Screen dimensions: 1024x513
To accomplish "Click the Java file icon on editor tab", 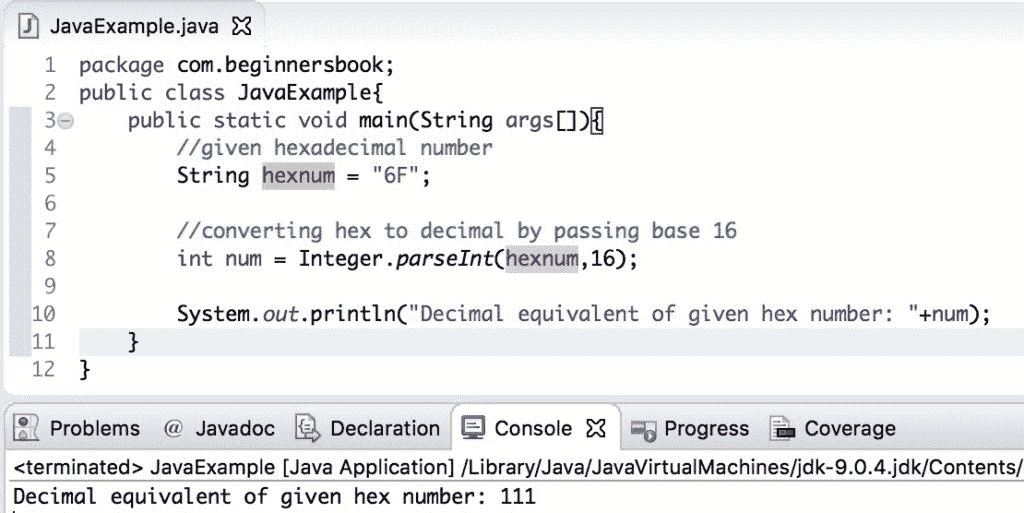I will point(29,23).
